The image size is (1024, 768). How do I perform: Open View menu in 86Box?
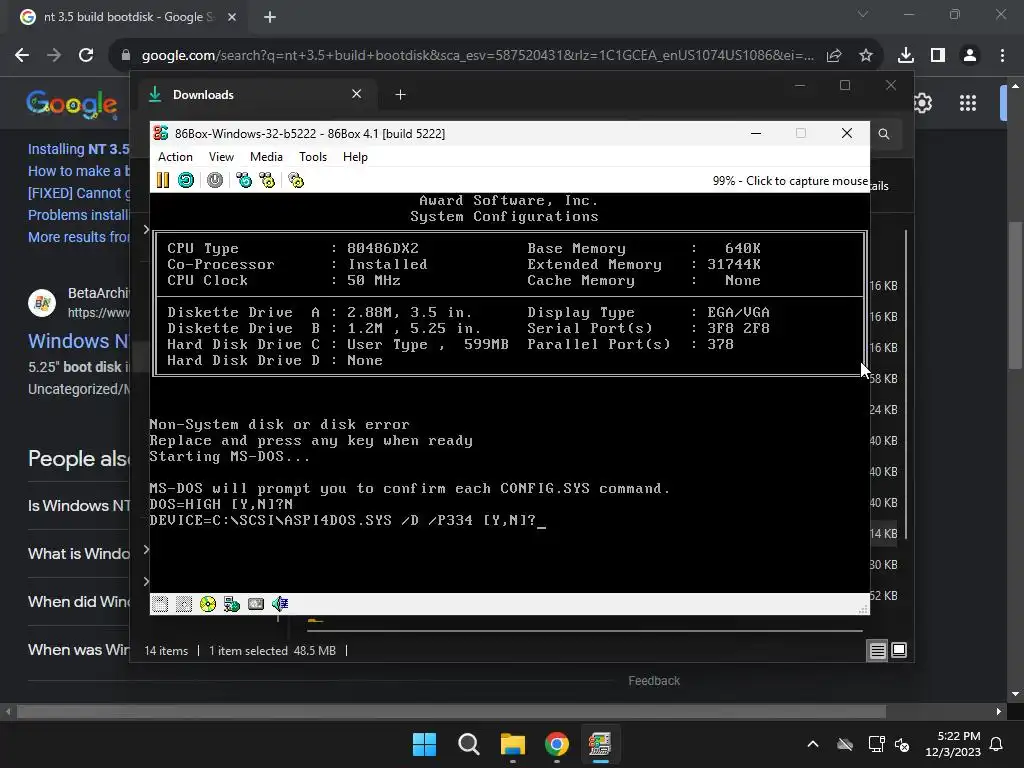221,157
